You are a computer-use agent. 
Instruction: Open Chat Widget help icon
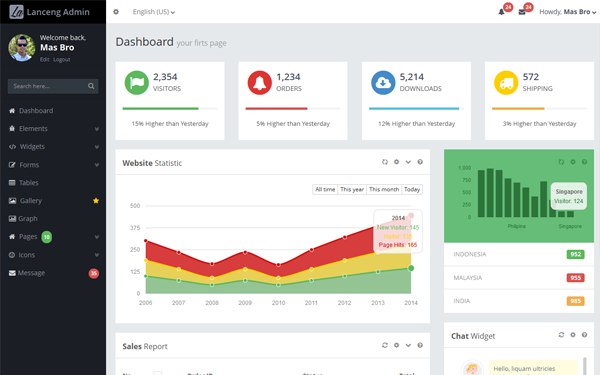click(584, 335)
